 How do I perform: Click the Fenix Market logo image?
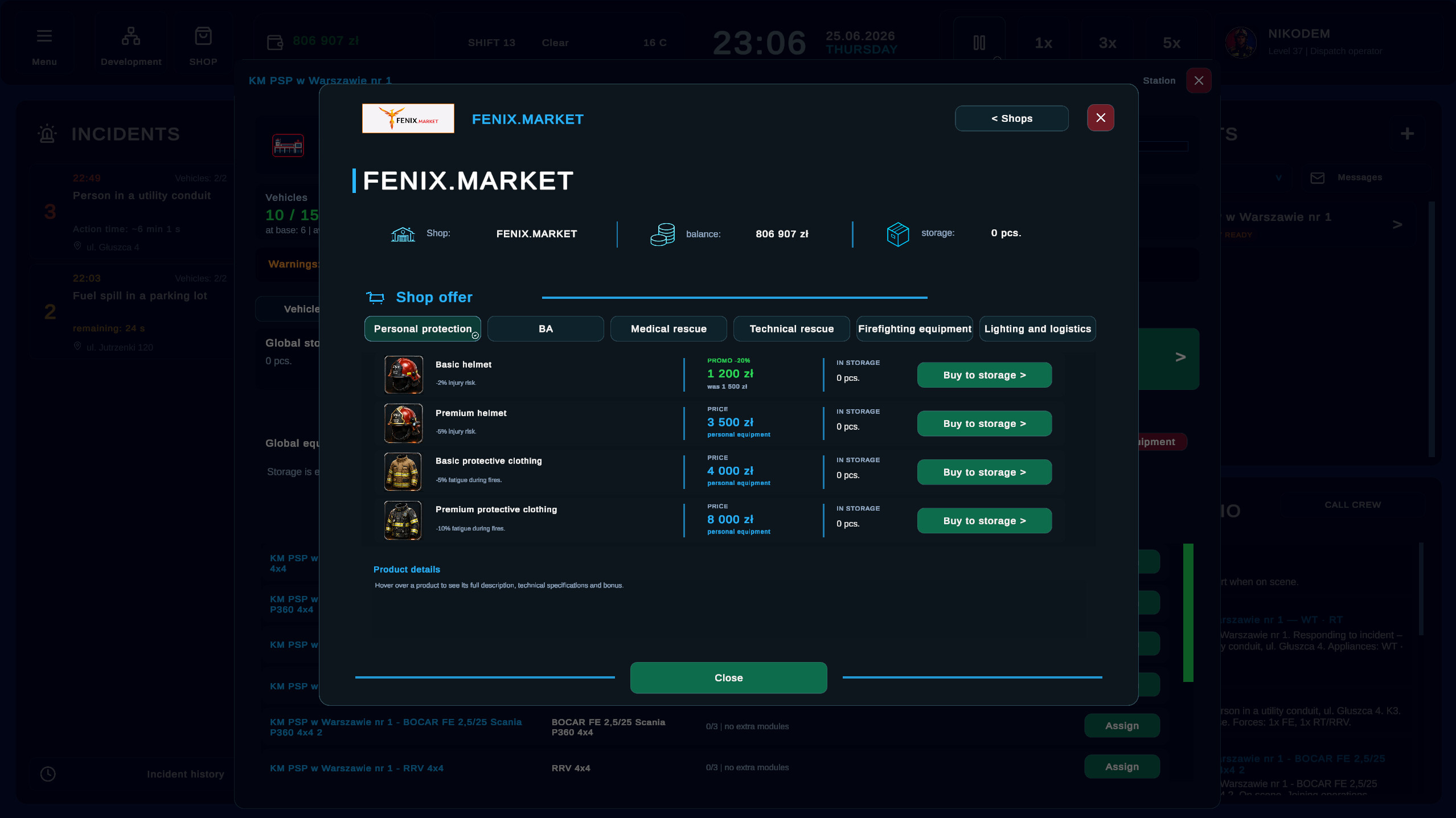coord(408,118)
